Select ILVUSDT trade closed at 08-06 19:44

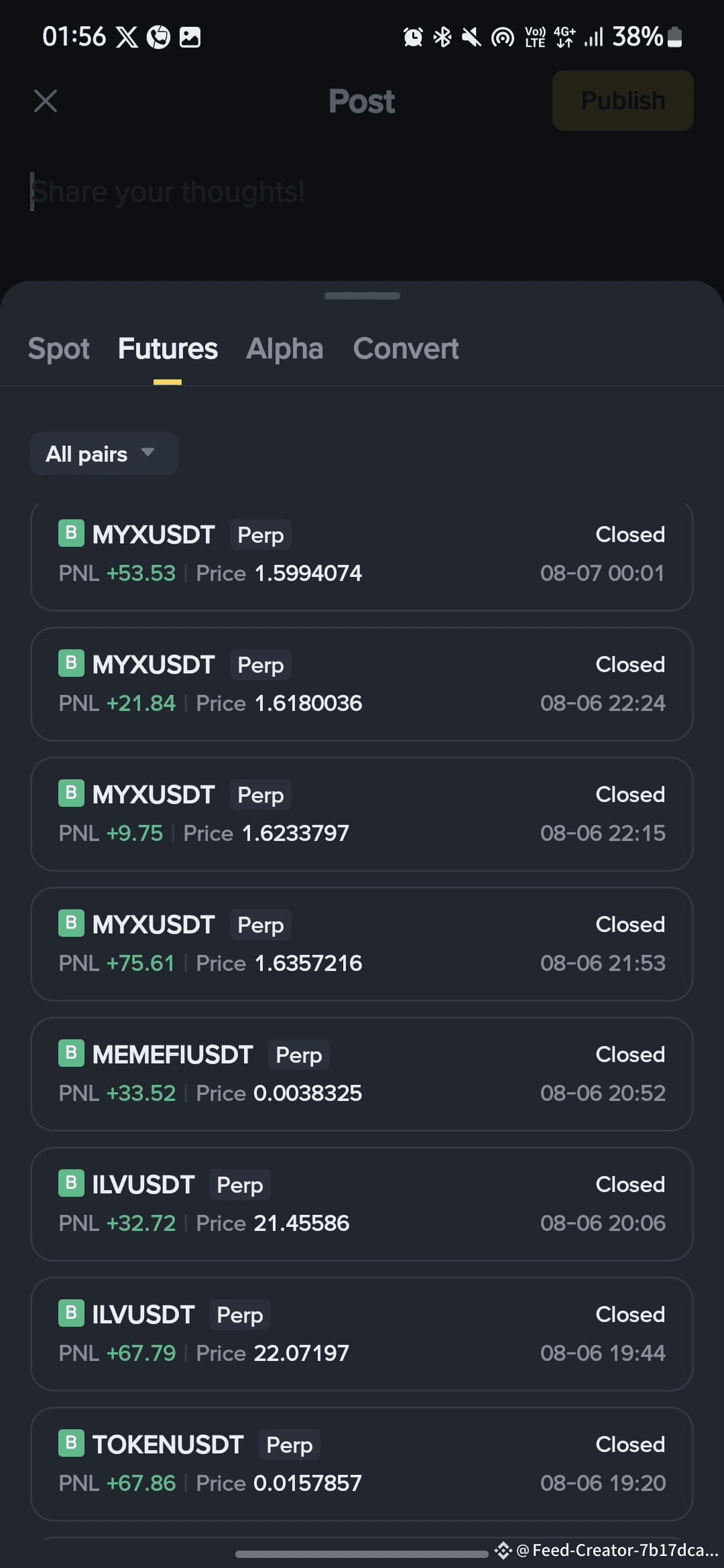tap(362, 1333)
